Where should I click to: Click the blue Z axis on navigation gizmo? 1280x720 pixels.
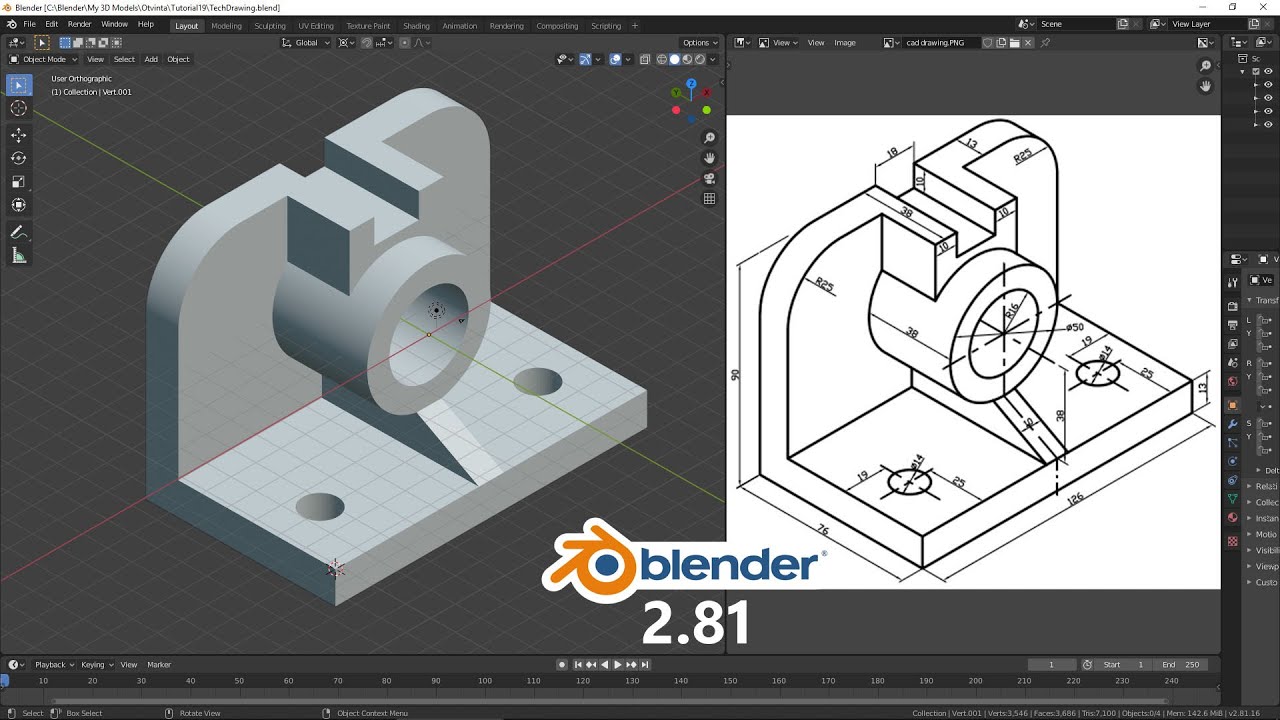coord(691,85)
